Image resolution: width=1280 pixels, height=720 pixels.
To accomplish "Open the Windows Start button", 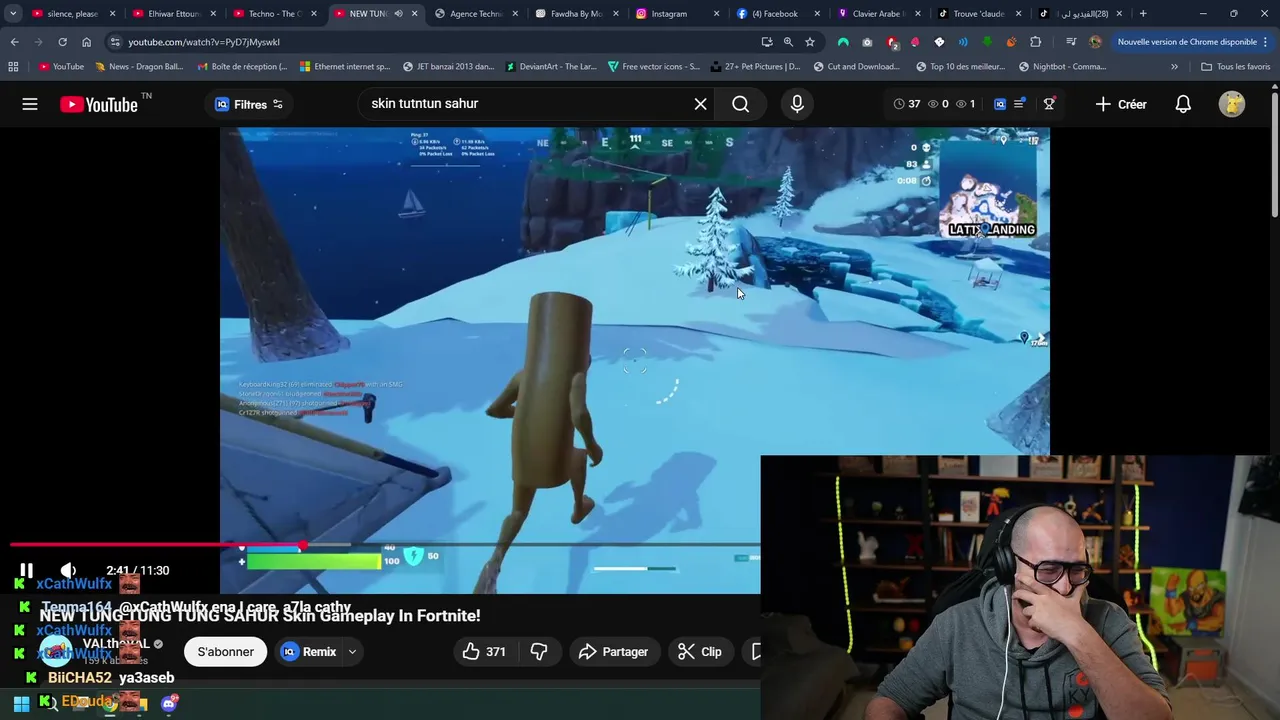I will click(21, 703).
